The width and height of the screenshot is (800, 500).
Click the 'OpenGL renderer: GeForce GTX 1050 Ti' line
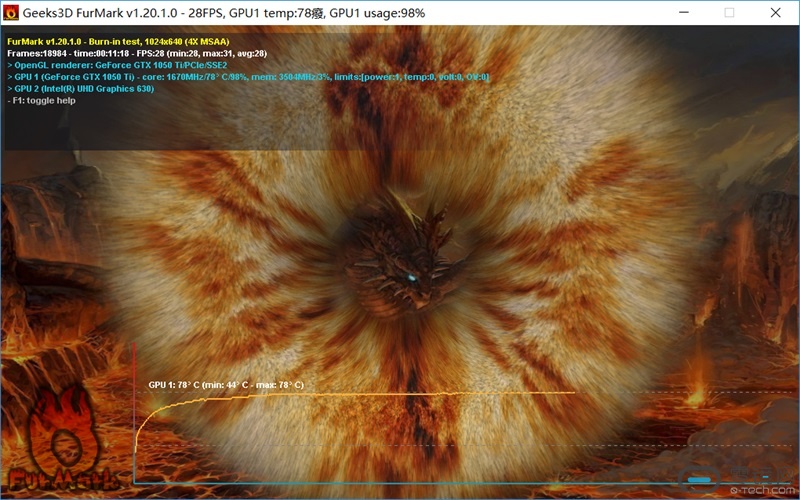tap(117, 65)
